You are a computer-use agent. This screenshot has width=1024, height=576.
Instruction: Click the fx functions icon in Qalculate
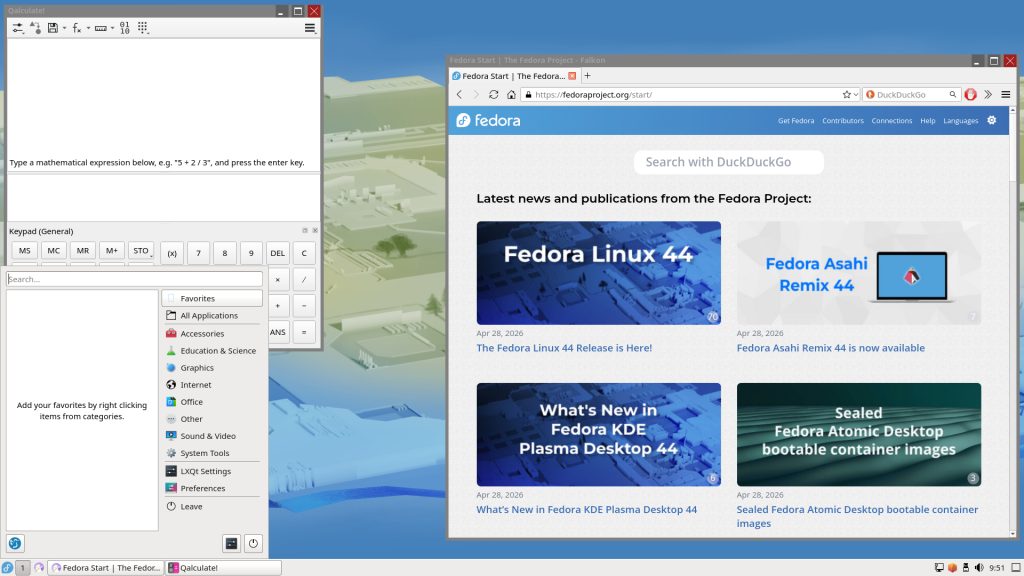pos(76,28)
